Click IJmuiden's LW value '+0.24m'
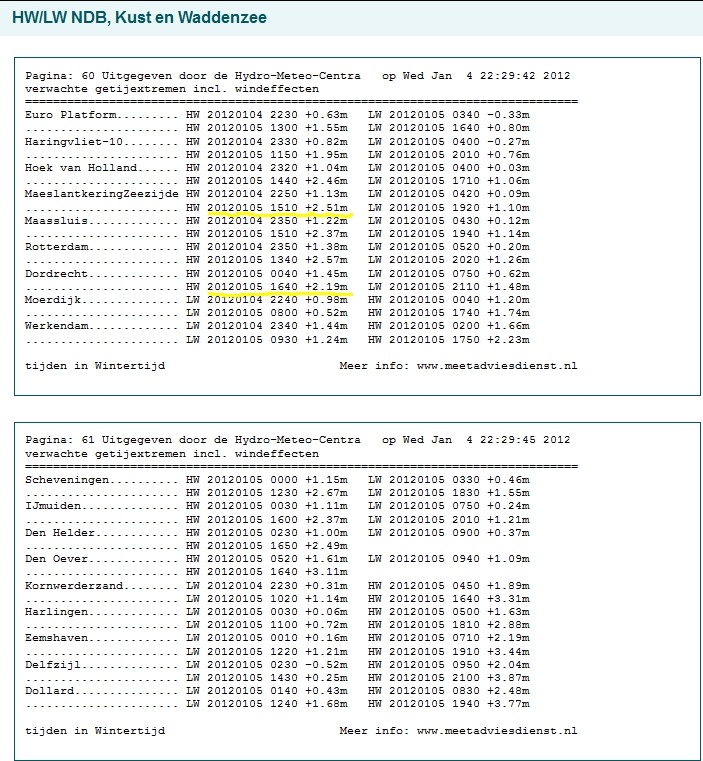Screen dimensions: 703x761 [508, 506]
